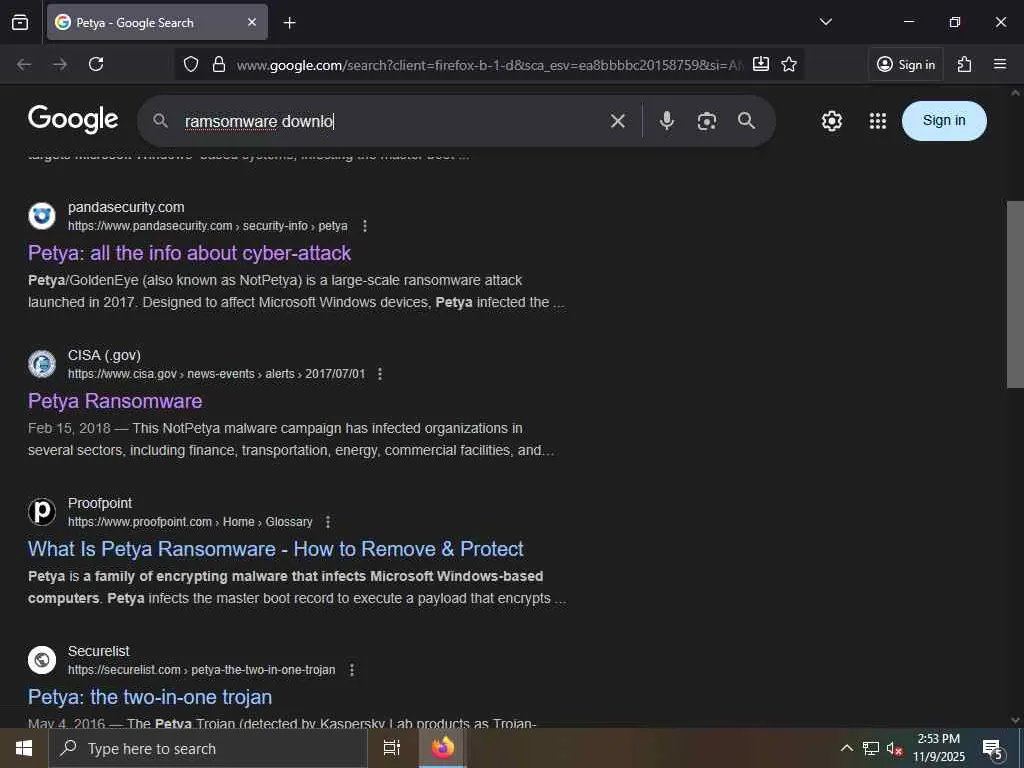
Task: Focus the Google search text field
Action: (x=389, y=121)
